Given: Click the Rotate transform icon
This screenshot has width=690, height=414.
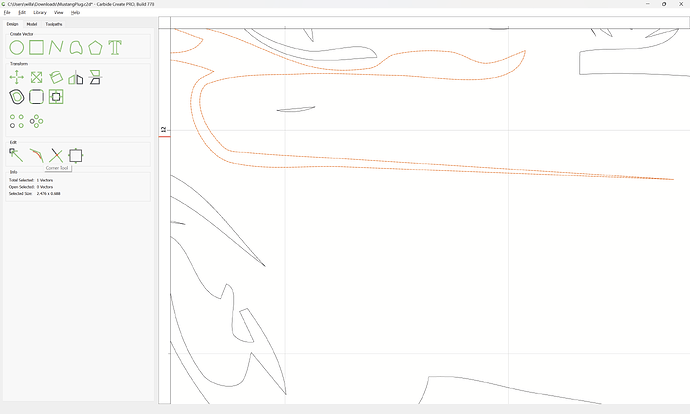Looking at the screenshot, I should point(56,77).
